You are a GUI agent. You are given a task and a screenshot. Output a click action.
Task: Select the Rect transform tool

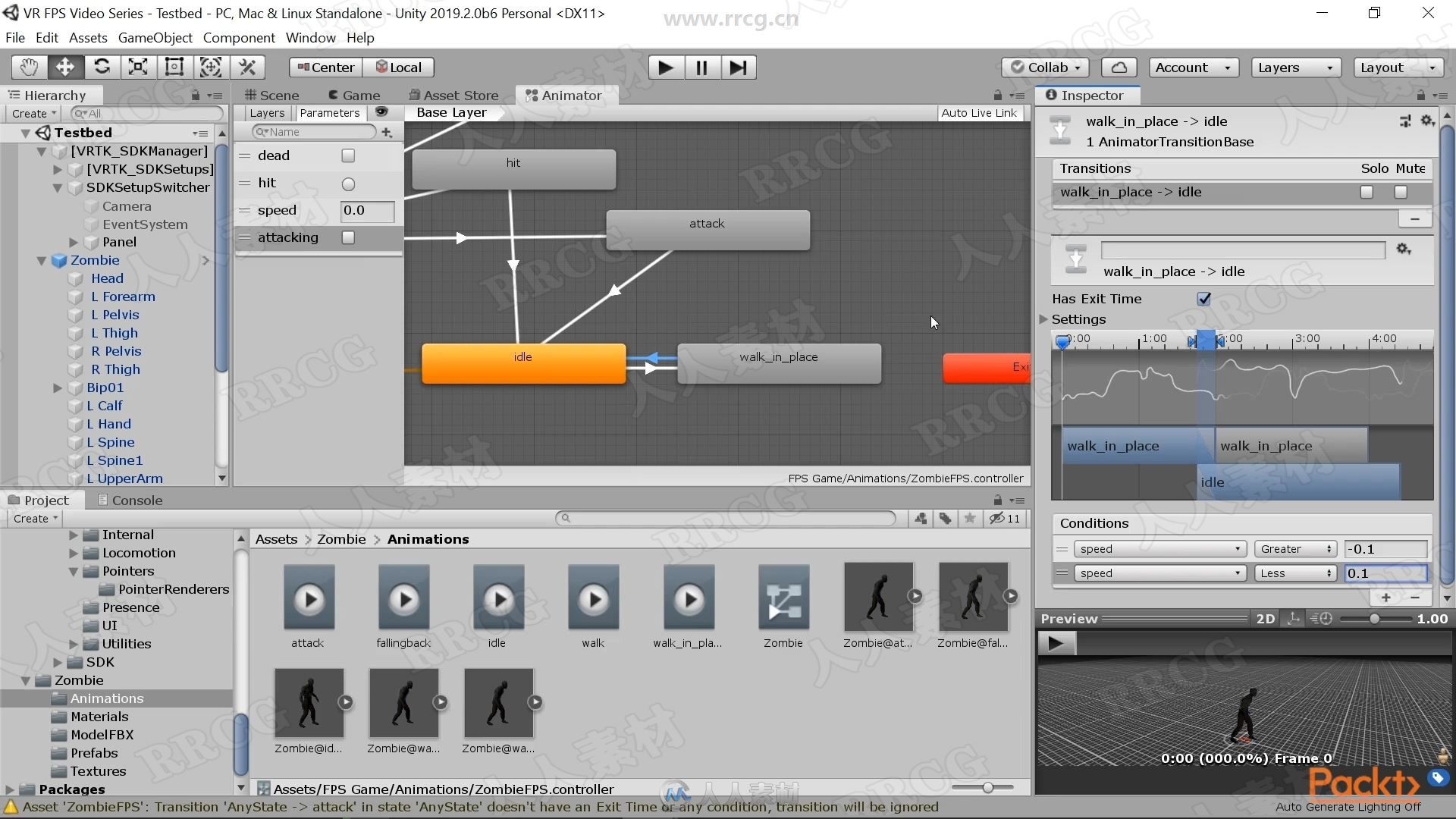point(174,67)
